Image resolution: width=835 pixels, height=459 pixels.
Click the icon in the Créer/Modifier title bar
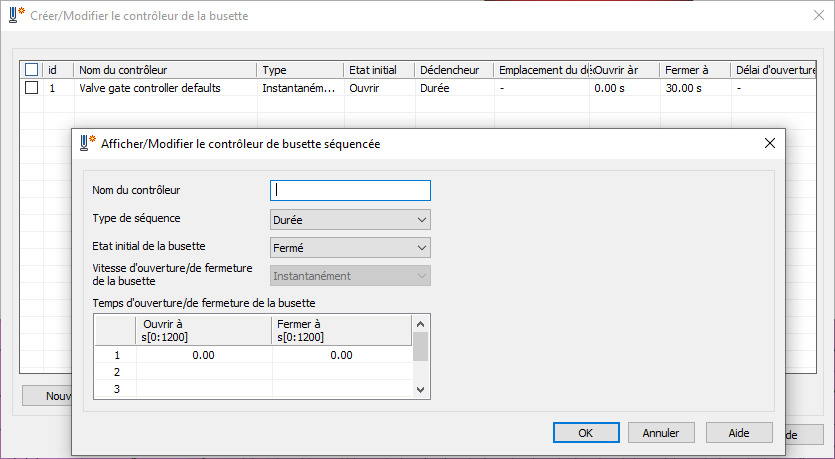[x=17, y=16]
